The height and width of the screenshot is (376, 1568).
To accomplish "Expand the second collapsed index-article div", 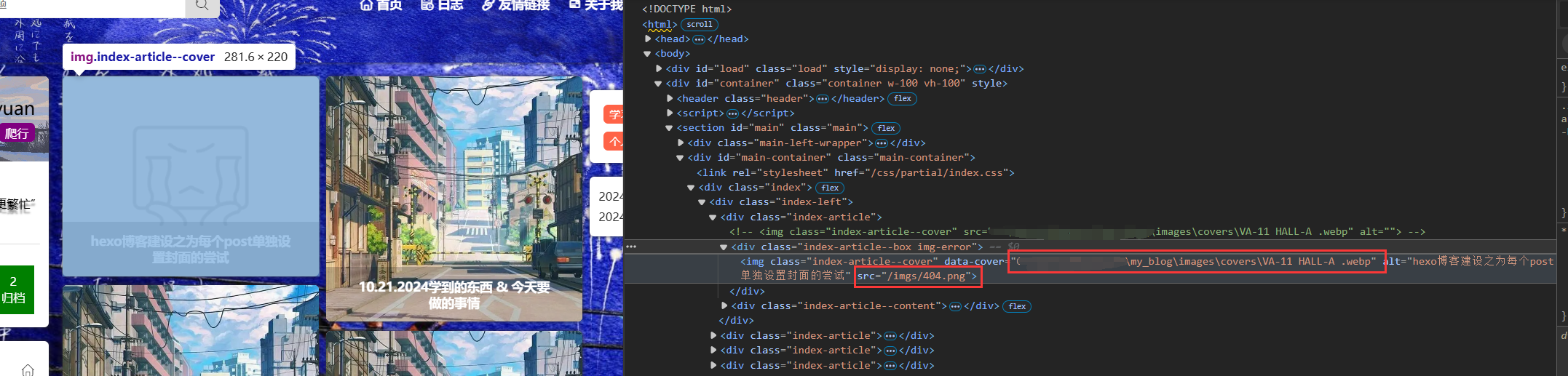I will click(713, 351).
